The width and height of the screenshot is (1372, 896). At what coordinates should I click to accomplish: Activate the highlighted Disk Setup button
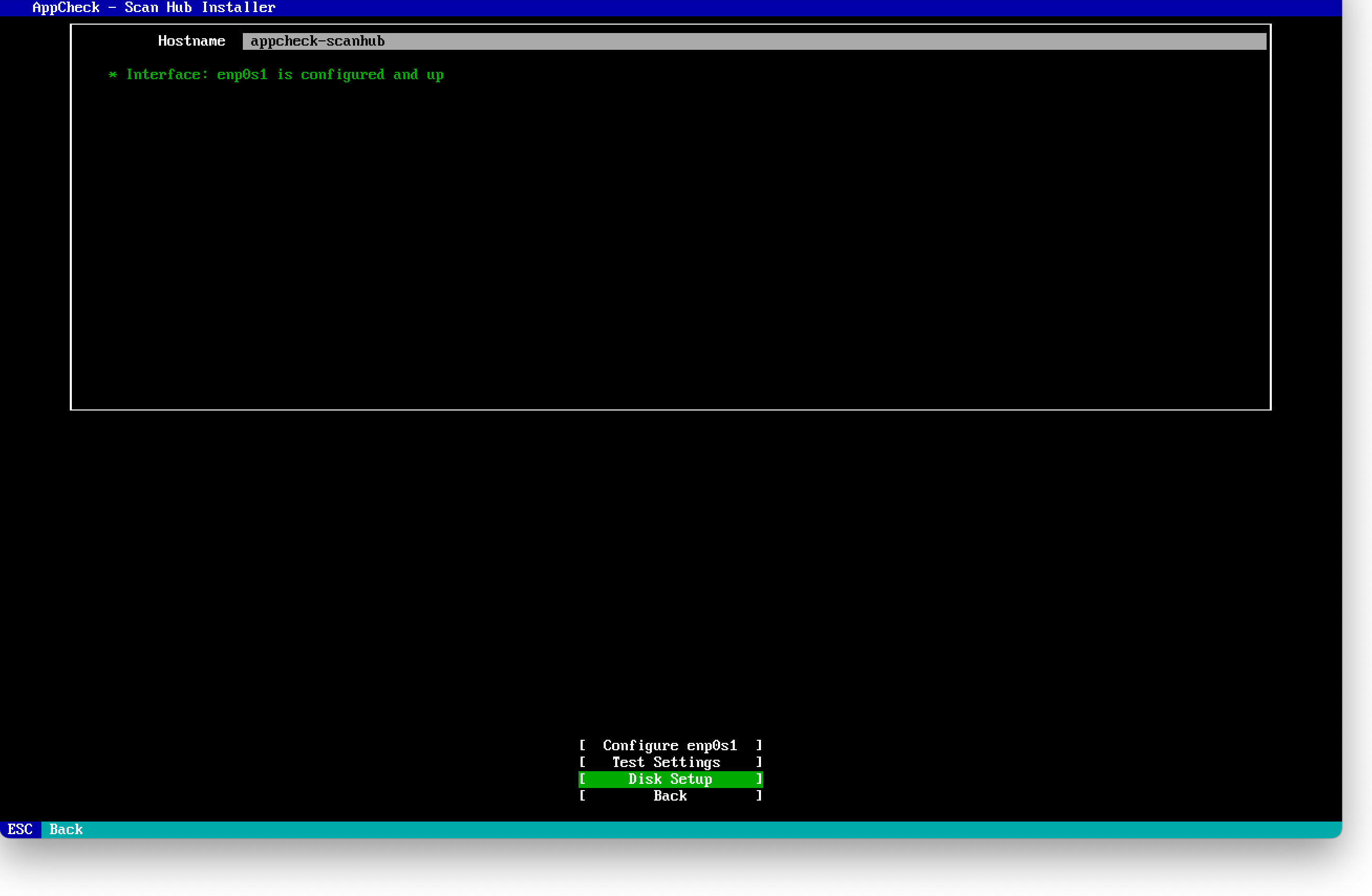(670, 779)
